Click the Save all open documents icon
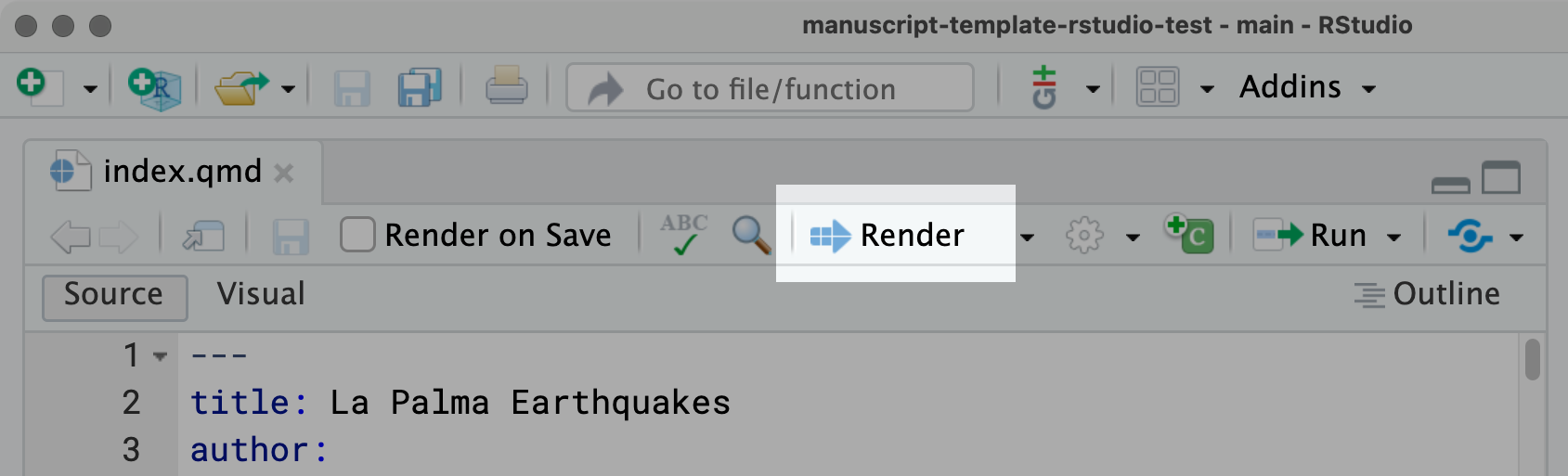1568x476 pixels. pos(420,89)
